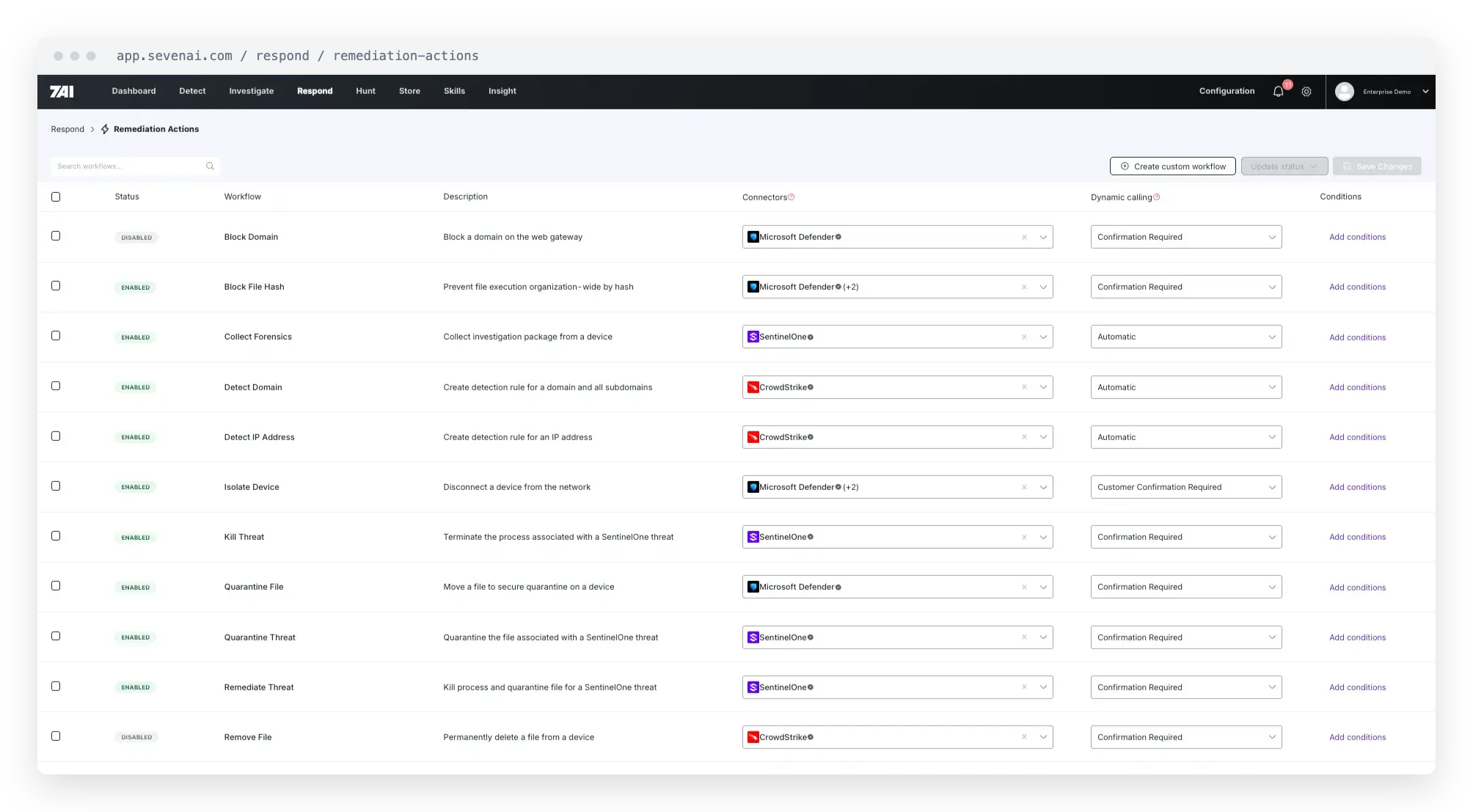Viewport: 1473px width, 812px height.
Task: Click DISABLED status badge for Remove File
Action: (x=136, y=737)
